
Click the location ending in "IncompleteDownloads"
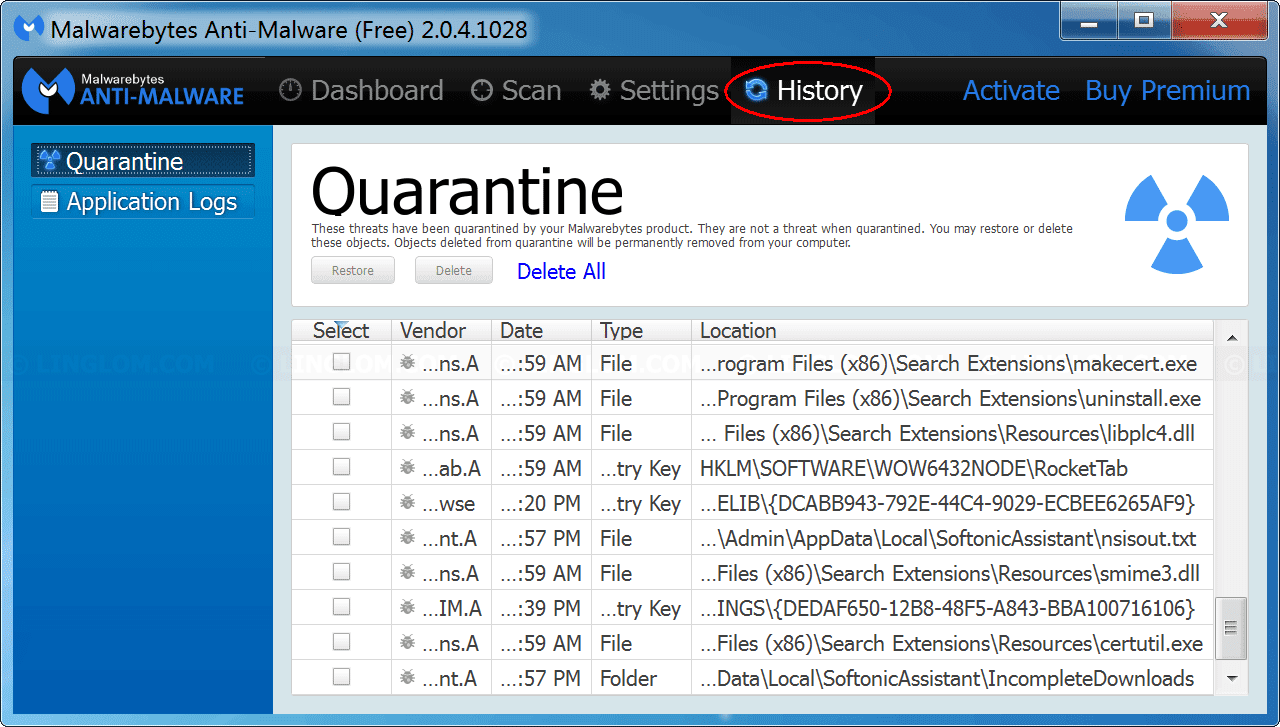(x=947, y=678)
